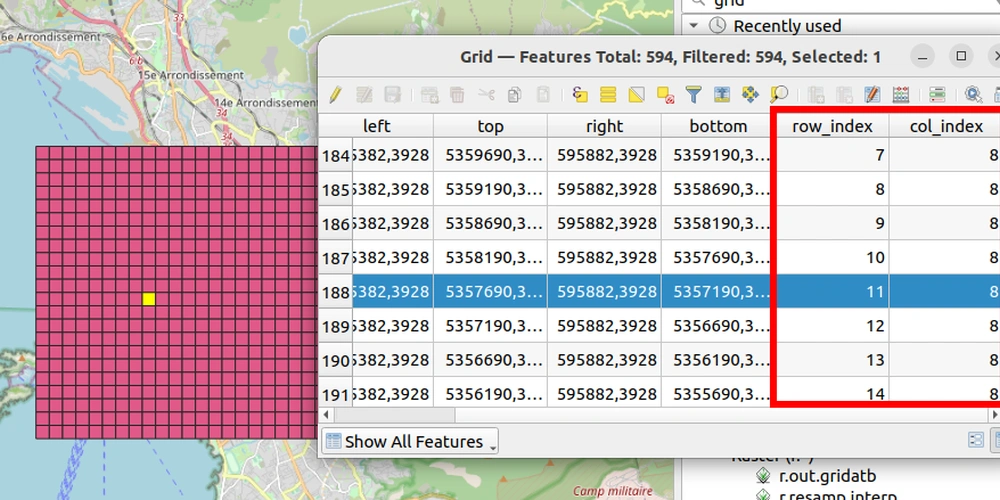Click the magnifier with gear toolbar icon
1000x500 pixels.
point(973,95)
